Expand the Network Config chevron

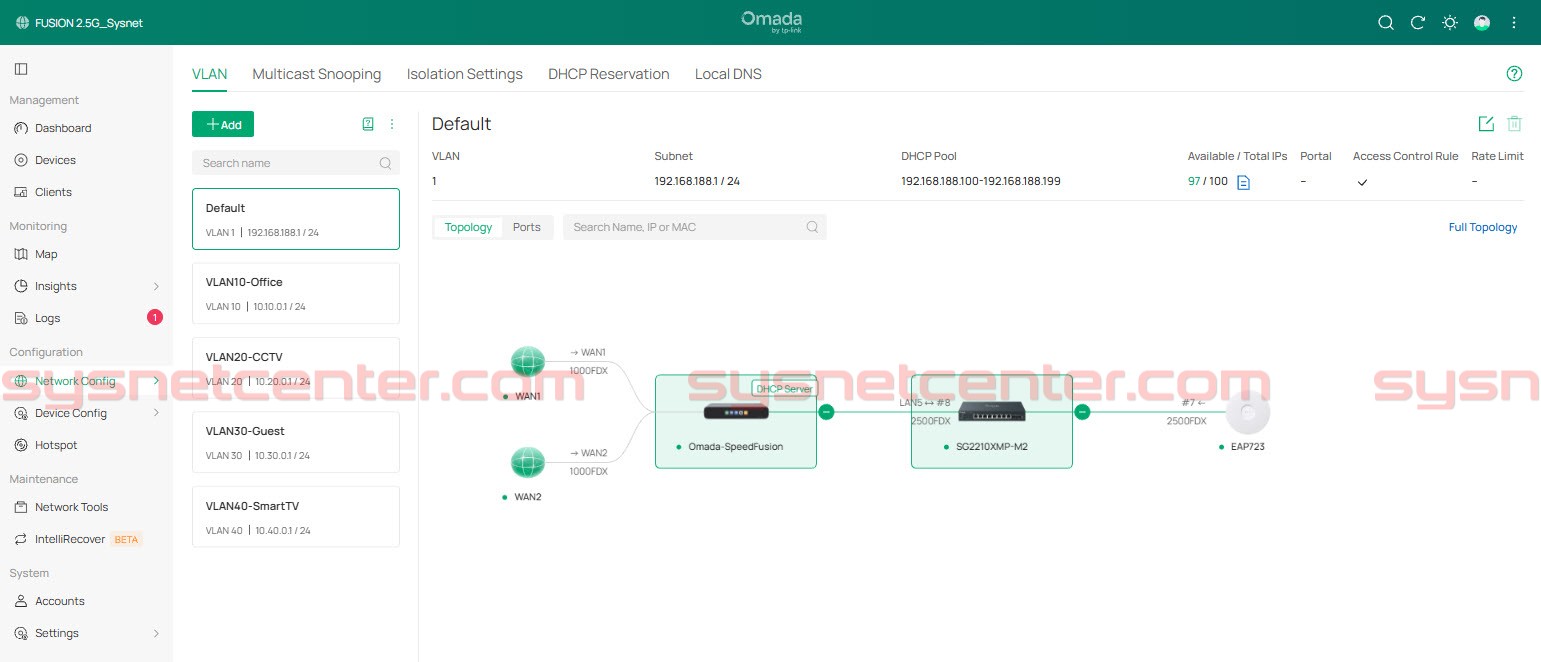pyautogui.click(x=155, y=381)
